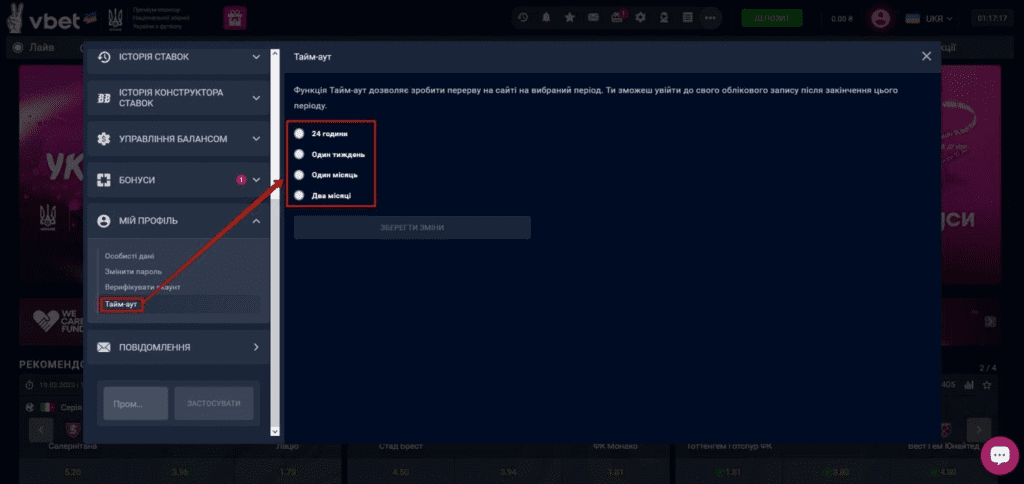
Task: Select the Один місяць time-out option
Action: coord(299,175)
